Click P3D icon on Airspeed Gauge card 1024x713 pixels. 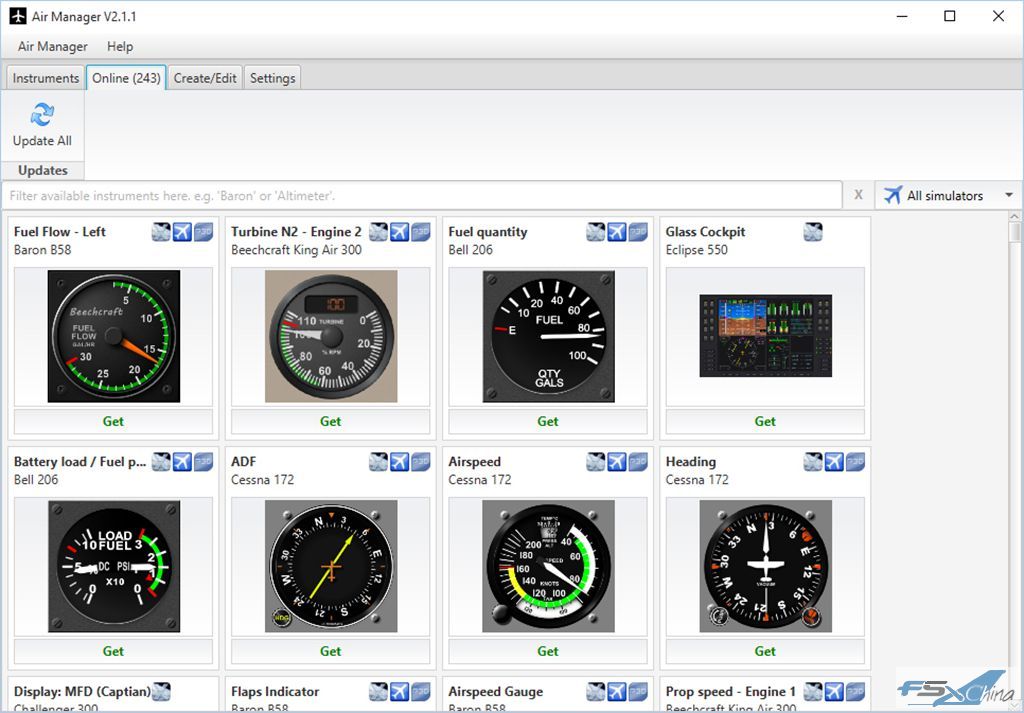tap(638, 691)
